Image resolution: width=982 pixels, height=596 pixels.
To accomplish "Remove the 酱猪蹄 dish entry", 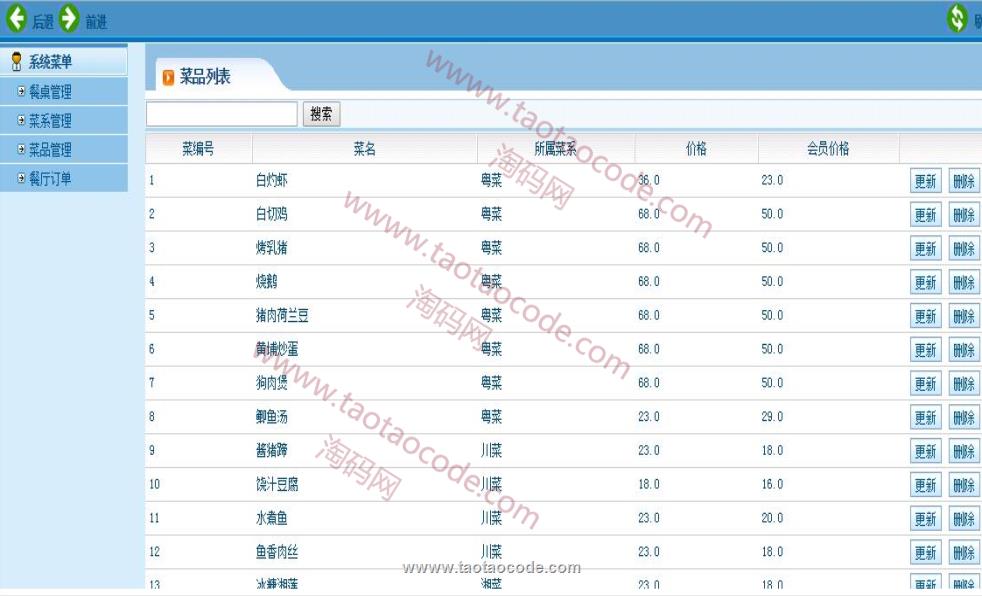I will pos(963,451).
